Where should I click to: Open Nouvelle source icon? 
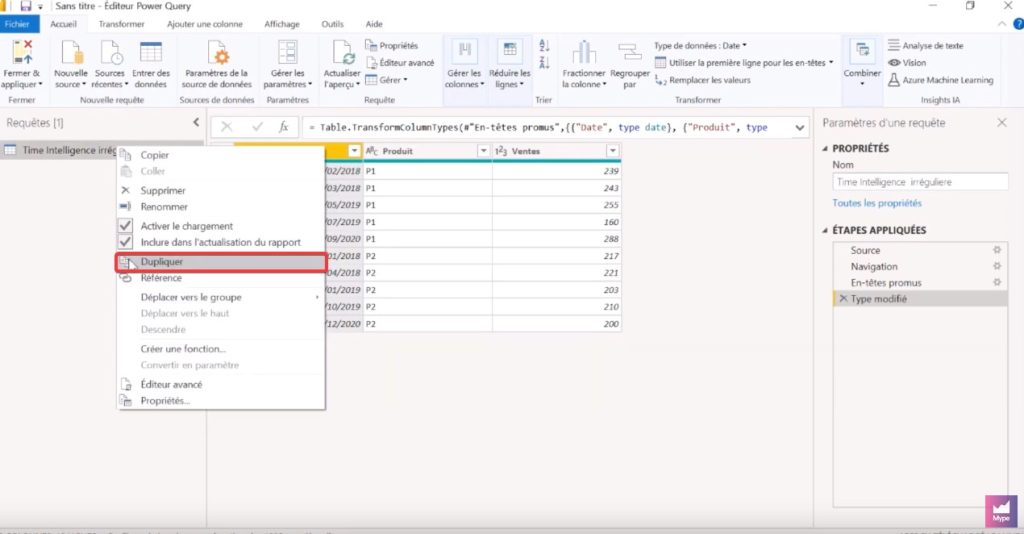(71, 52)
